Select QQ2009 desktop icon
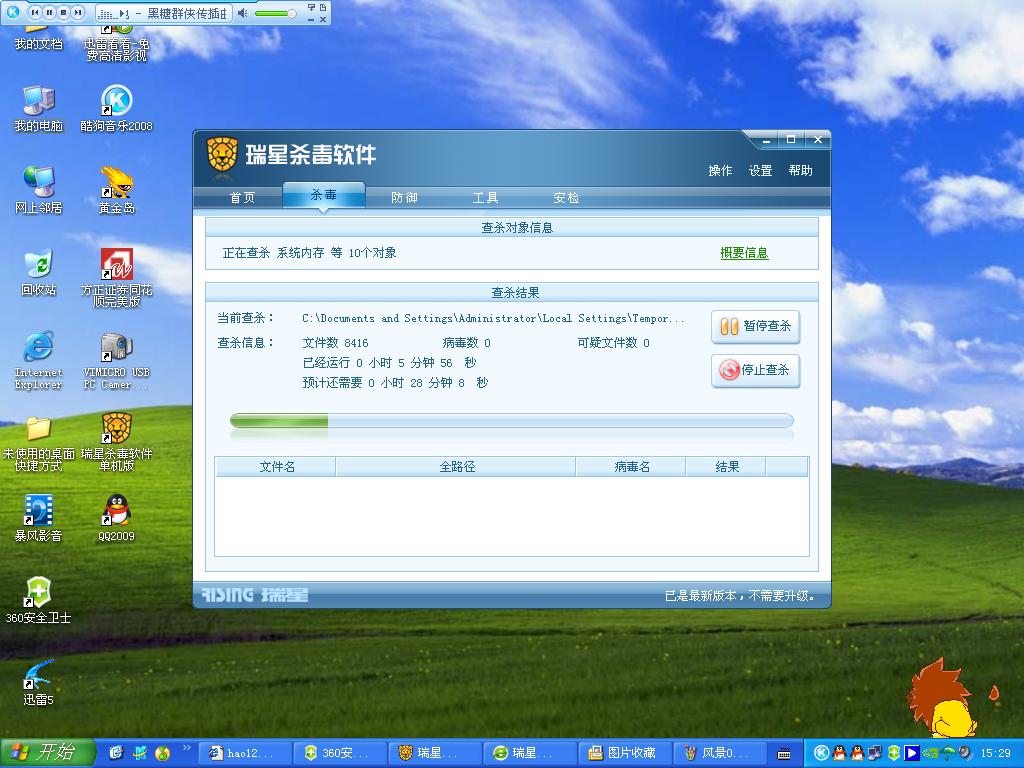Image resolution: width=1024 pixels, height=768 pixels. click(116, 519)
